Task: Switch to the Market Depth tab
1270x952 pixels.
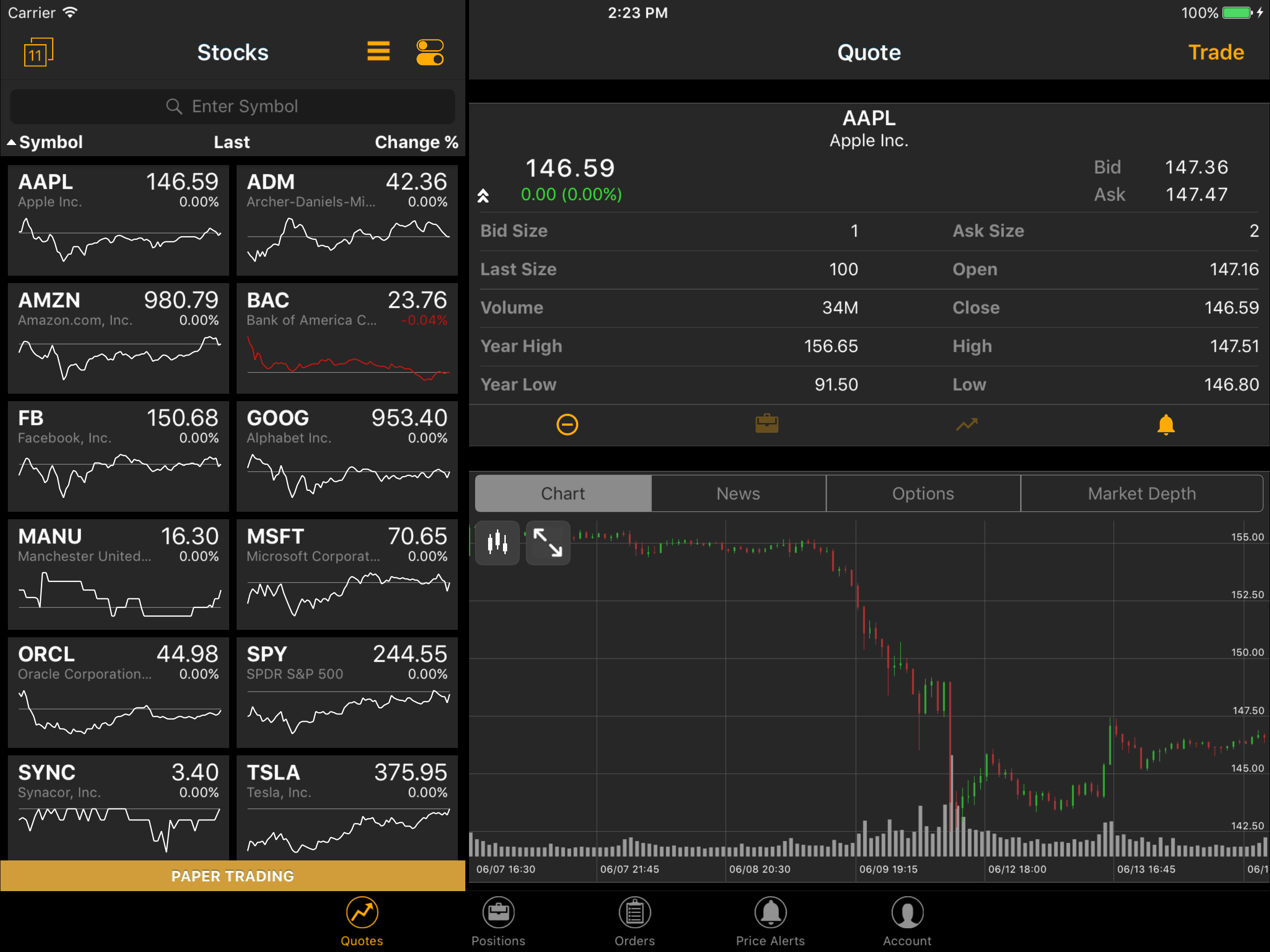Action: click(x=1142, y=493)
